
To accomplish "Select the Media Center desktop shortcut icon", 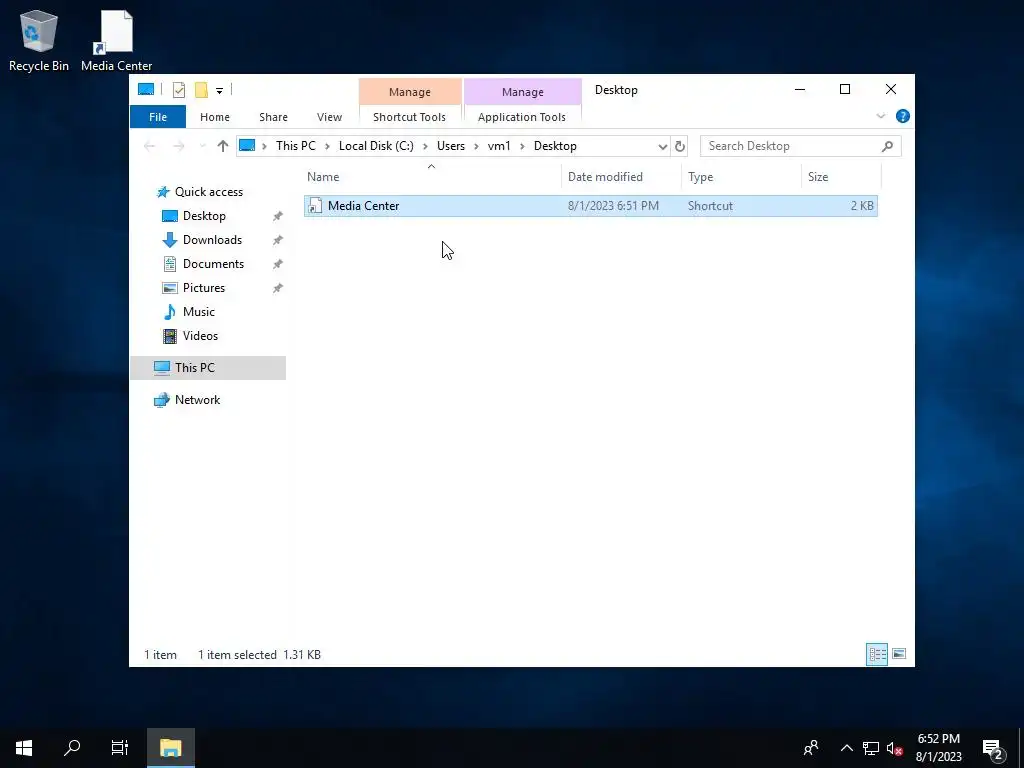I will (116, 40).
